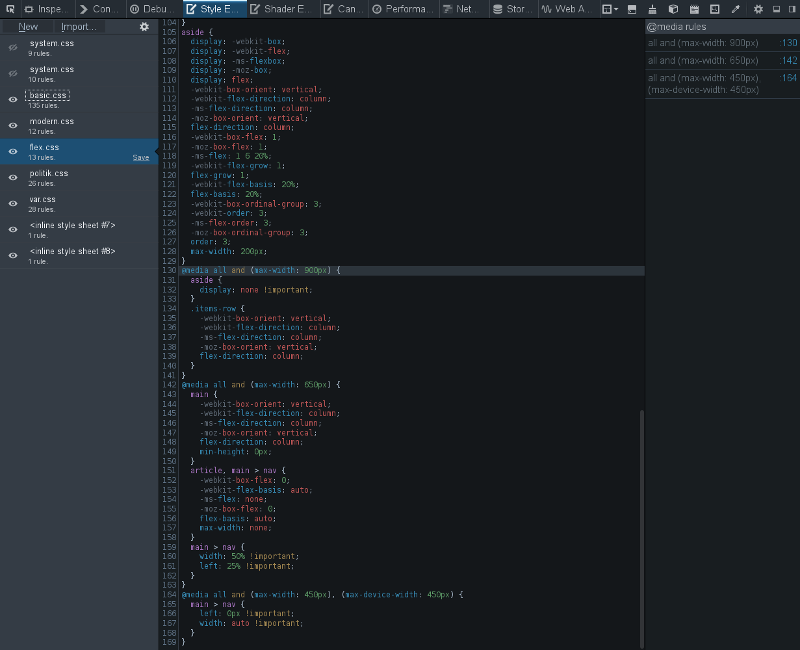800x650 pixels.
Task: Click the scratchpad clapperboard icon
Action: (x=694, y=9)
